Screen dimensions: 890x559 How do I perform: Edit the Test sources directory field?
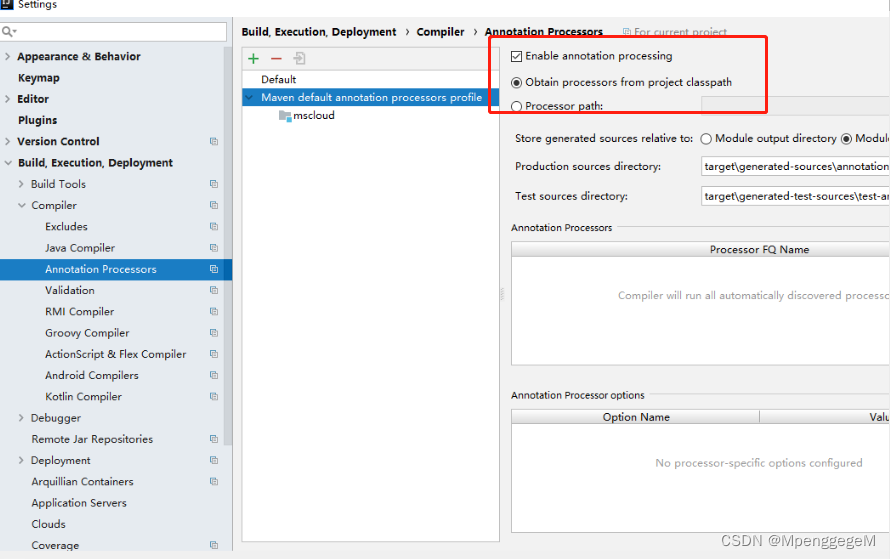pos(795,196)
